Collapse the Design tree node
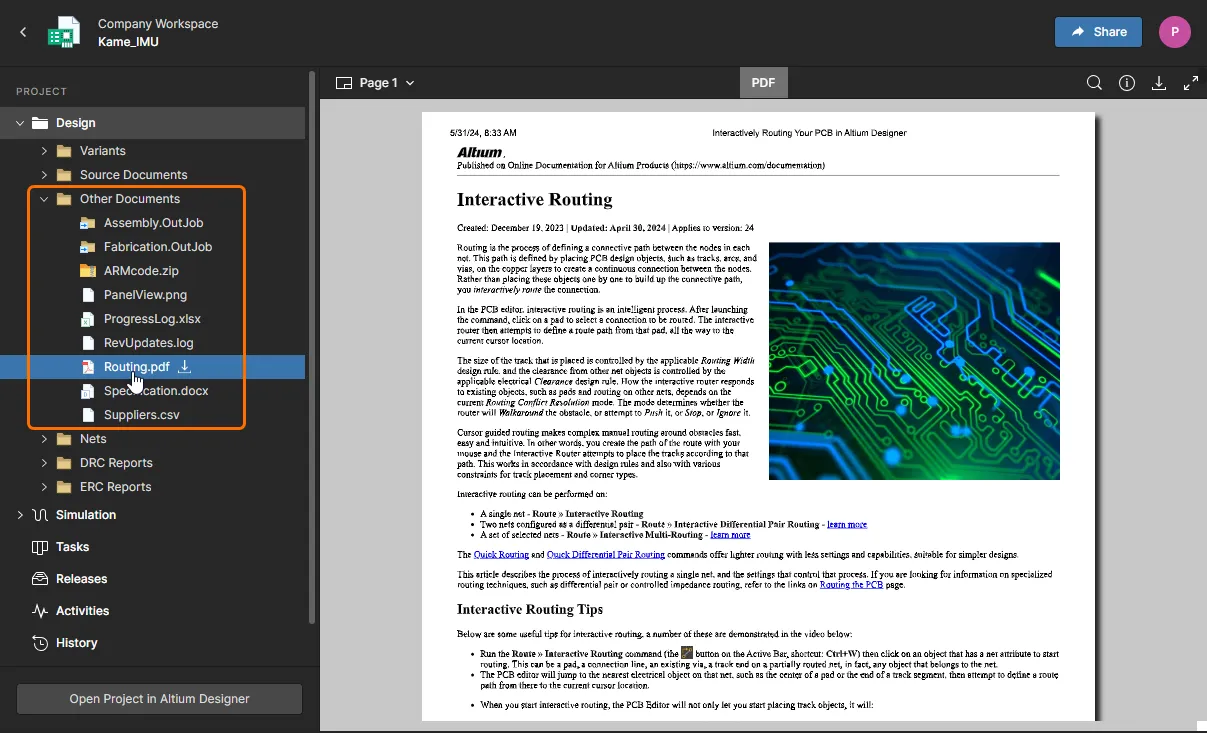Screen dimensions: 1207x733 (x=20, y=123)
